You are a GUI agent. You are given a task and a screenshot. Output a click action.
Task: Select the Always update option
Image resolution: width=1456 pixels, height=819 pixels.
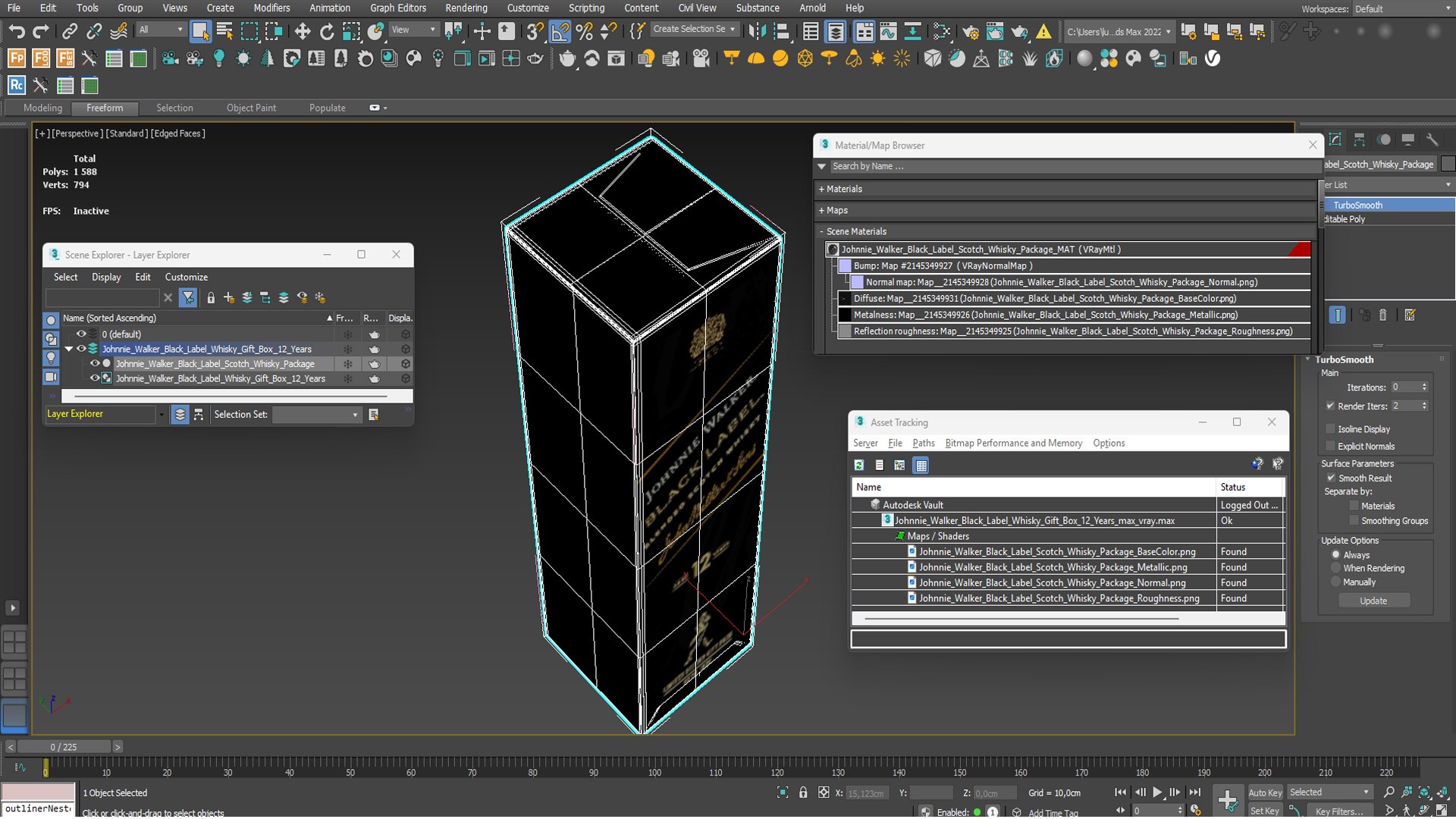(x=1336, y=555)
